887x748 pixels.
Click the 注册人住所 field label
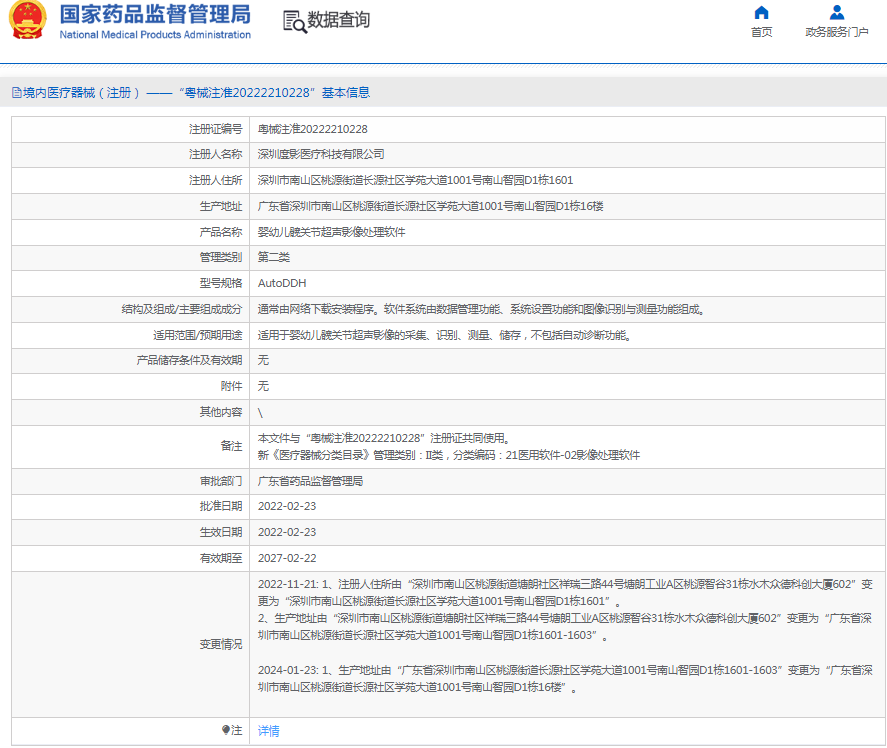[x=216, y=180]
